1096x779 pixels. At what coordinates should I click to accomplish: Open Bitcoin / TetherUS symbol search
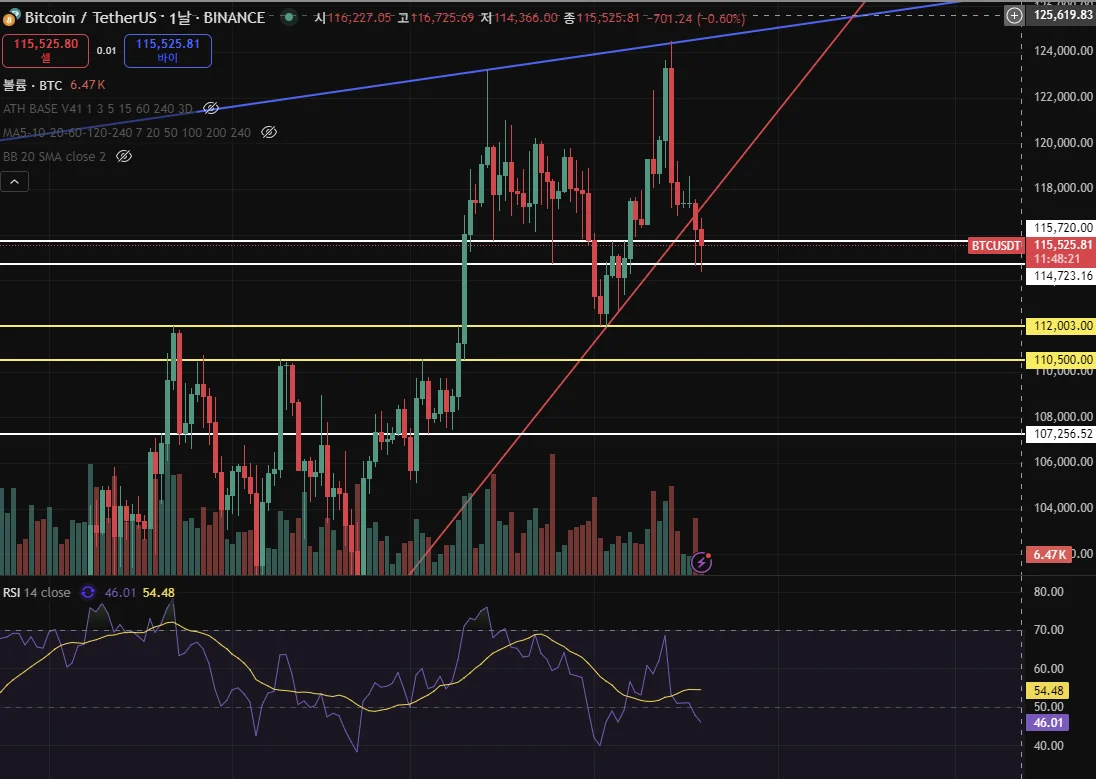90,17
